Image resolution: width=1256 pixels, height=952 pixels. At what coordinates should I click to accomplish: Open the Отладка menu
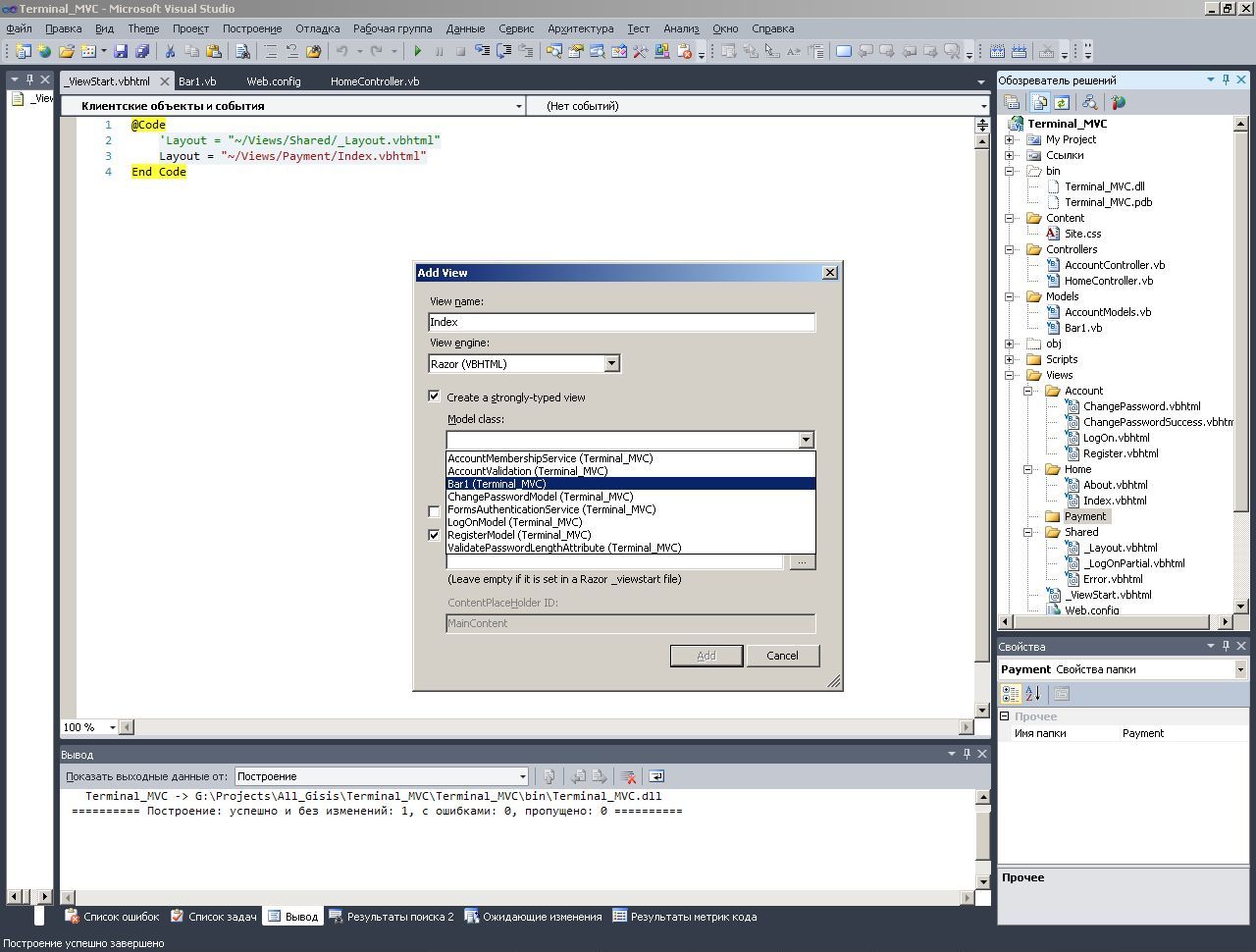pyautogui.click(x=318, y=28)
